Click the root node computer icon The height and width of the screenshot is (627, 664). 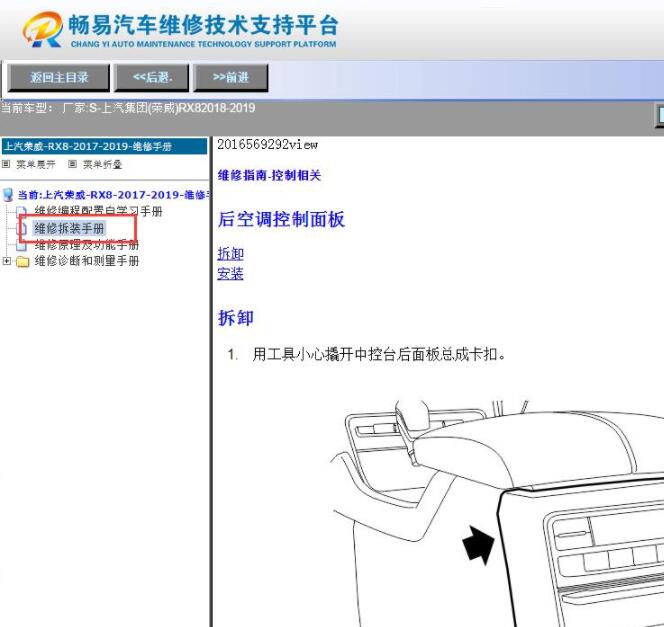point(8,195)
